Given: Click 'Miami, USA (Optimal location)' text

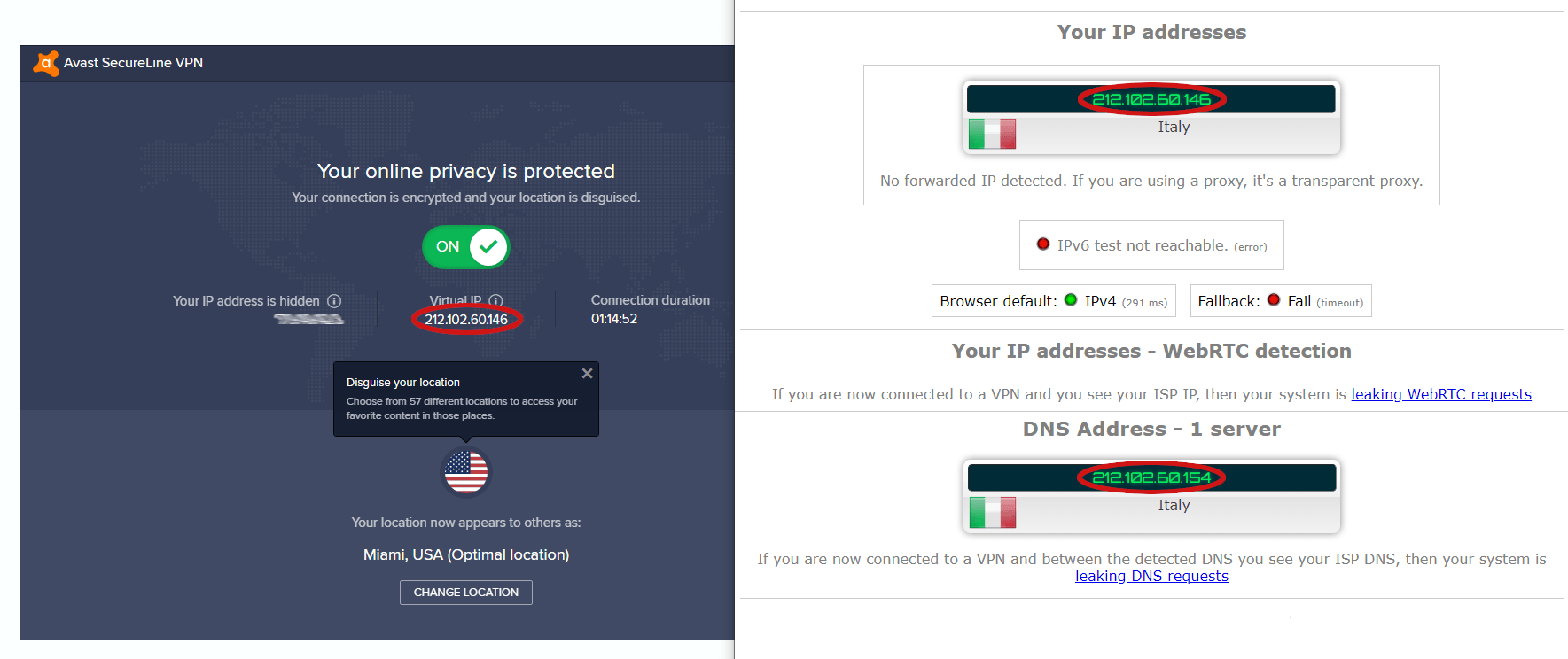Looking at the screenshot, I should pyautogui.click(x=465, y=554).
